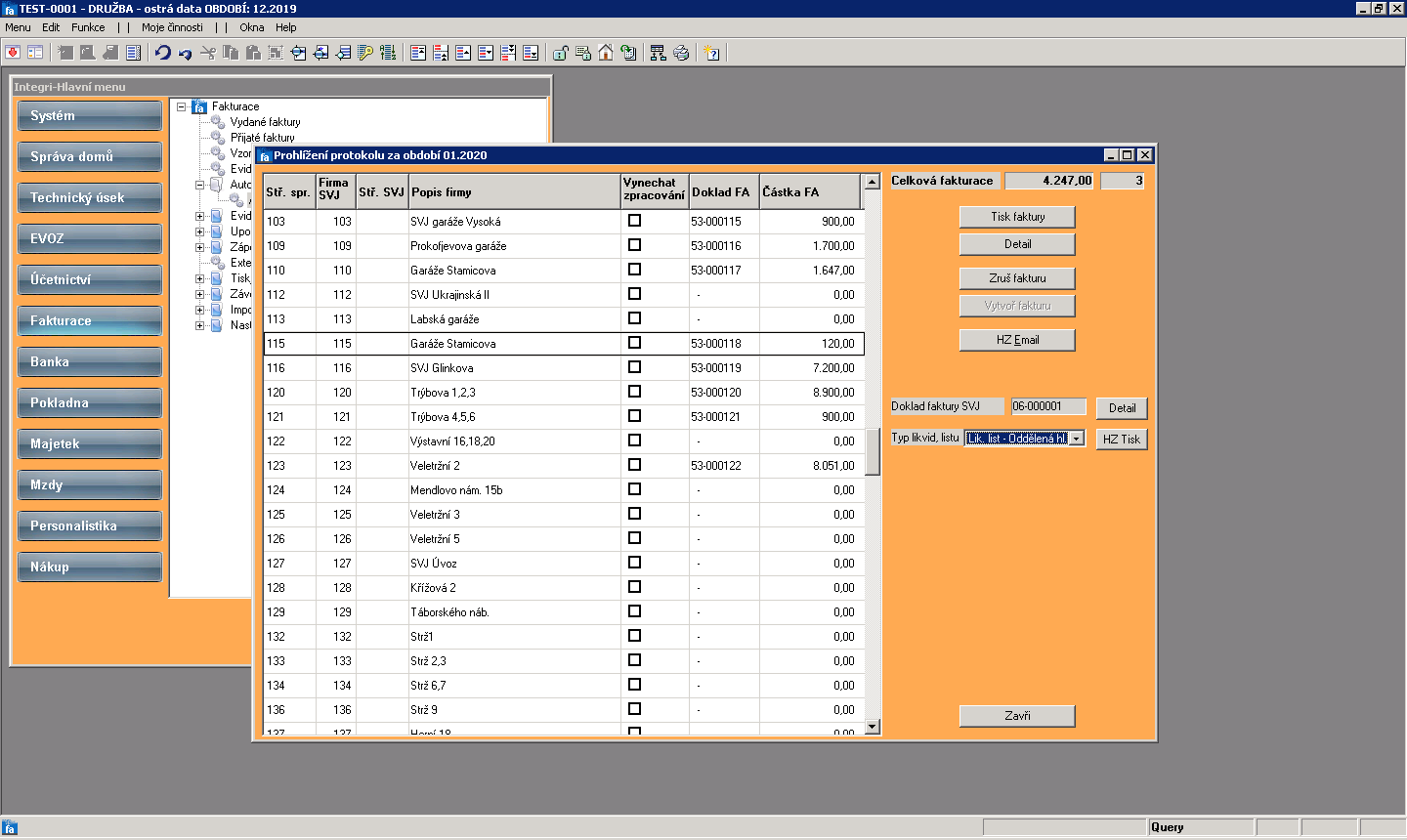Expand the Upo tree node
This screenshot has height=840, width=1407.
coord(199,231)
